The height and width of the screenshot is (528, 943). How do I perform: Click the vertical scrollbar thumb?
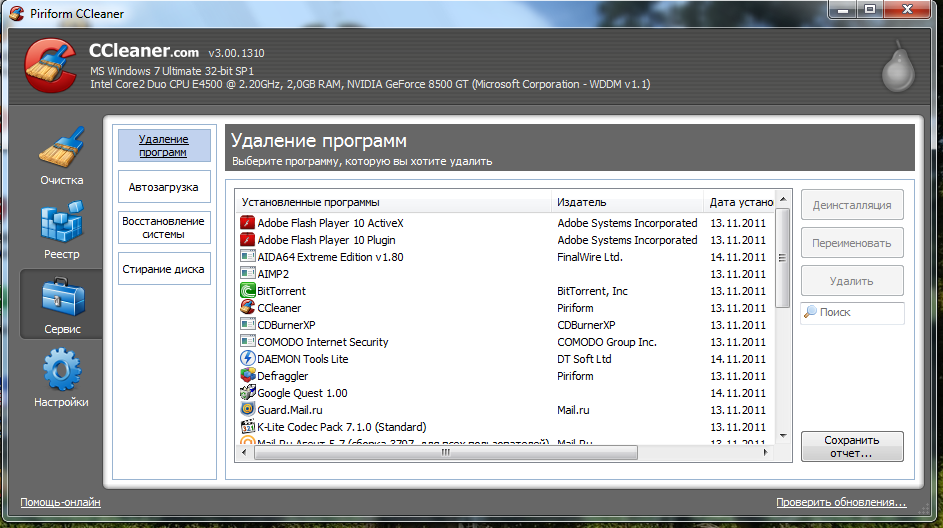click(782, 258)
